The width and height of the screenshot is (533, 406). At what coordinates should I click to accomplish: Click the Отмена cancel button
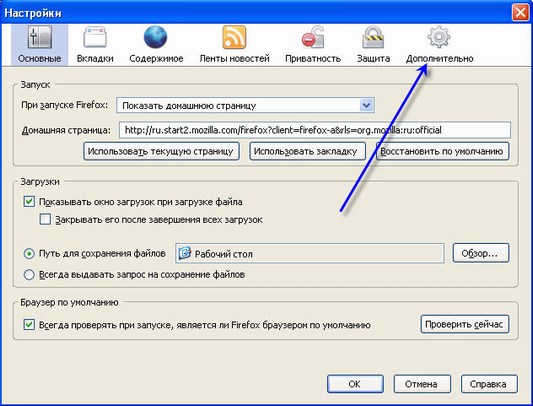[x=422, y=384]
